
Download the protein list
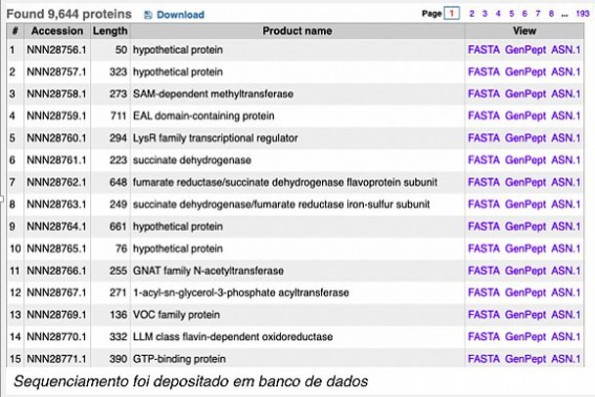pyautogui.click(x=180, y=15)
